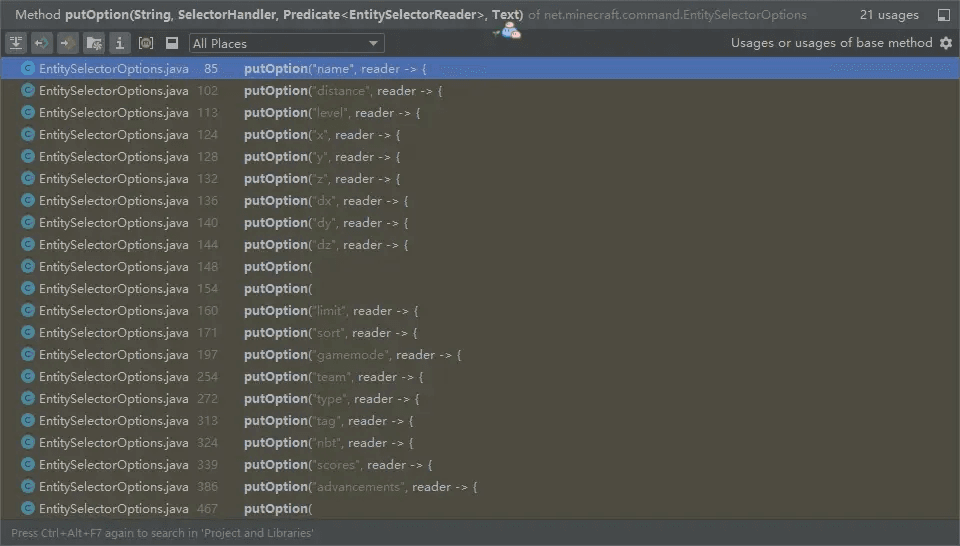
Task: Select the putOption "scores" usage at line 339
Action: point(480,465)
